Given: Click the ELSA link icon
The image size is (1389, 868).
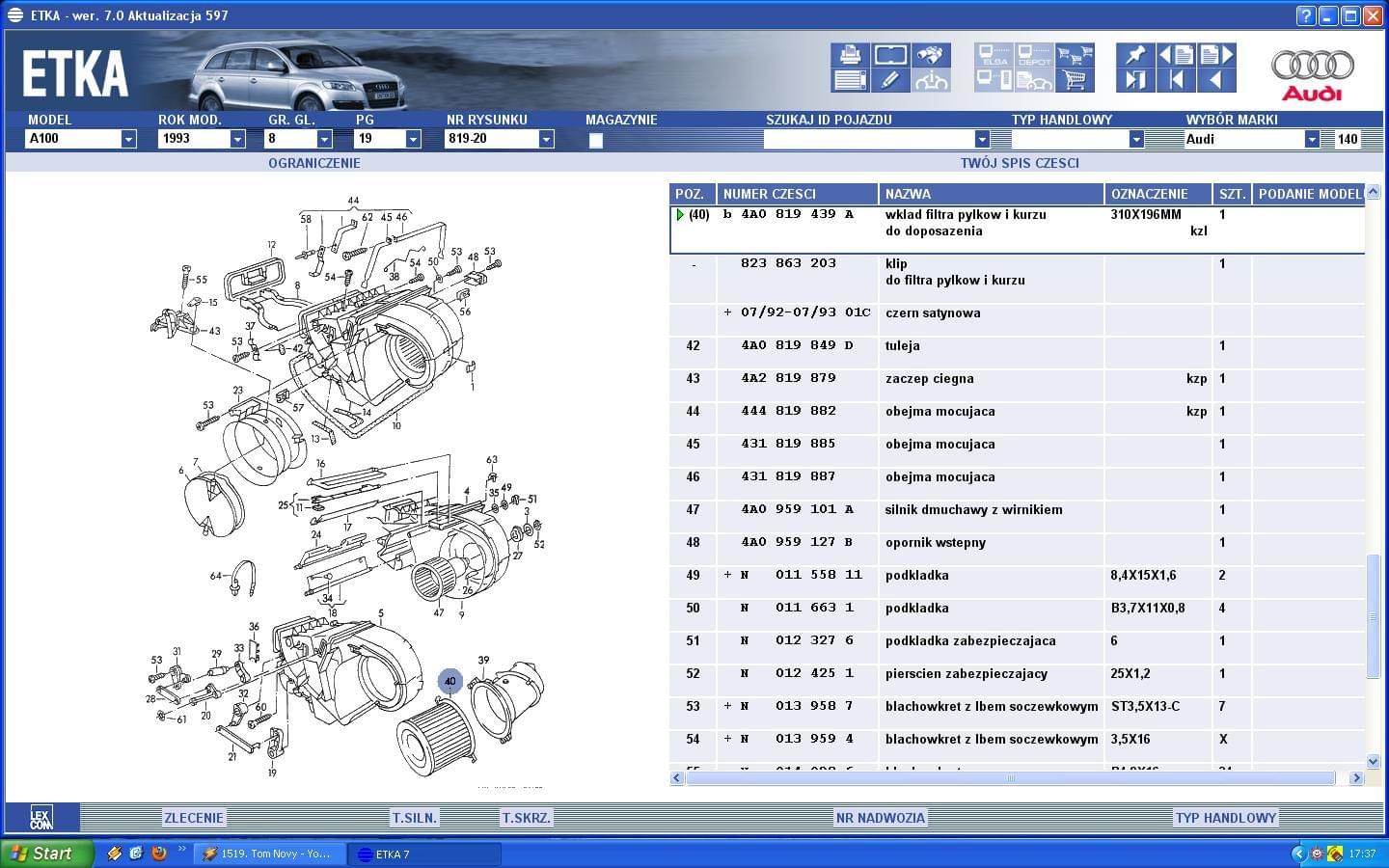Looking at the screenshot, I should coord(994,55).
